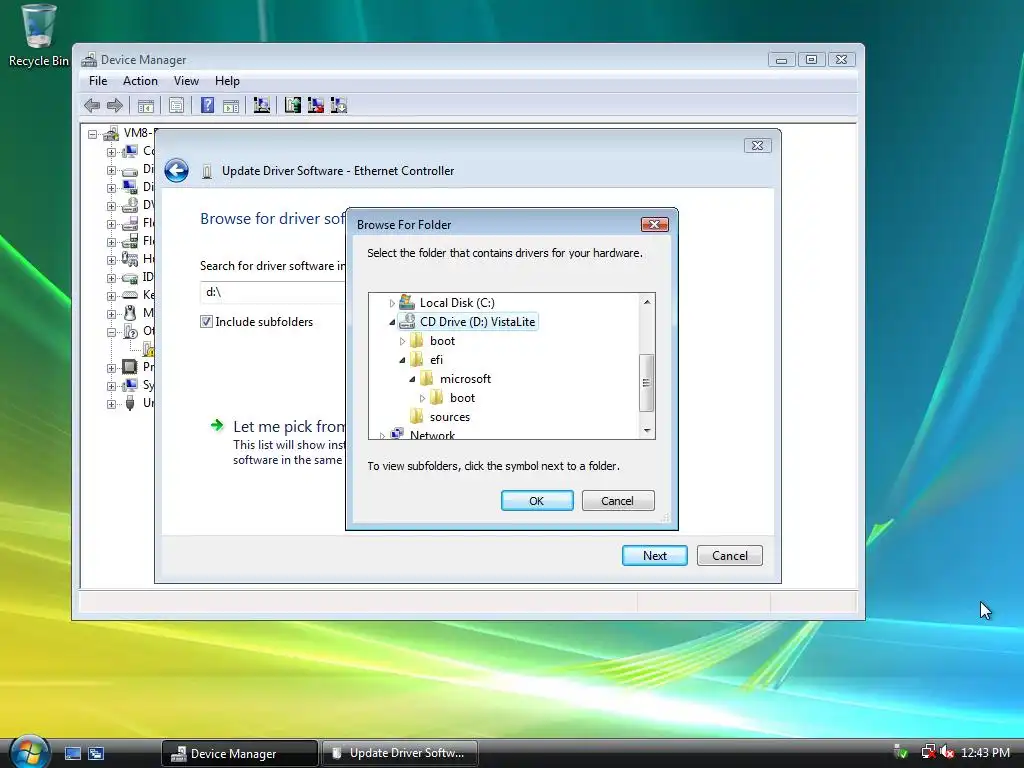Image resolution: width=1024 pixels, height=768 pixels.
Task: Select the sources folder label
Action: click(449, 417)
